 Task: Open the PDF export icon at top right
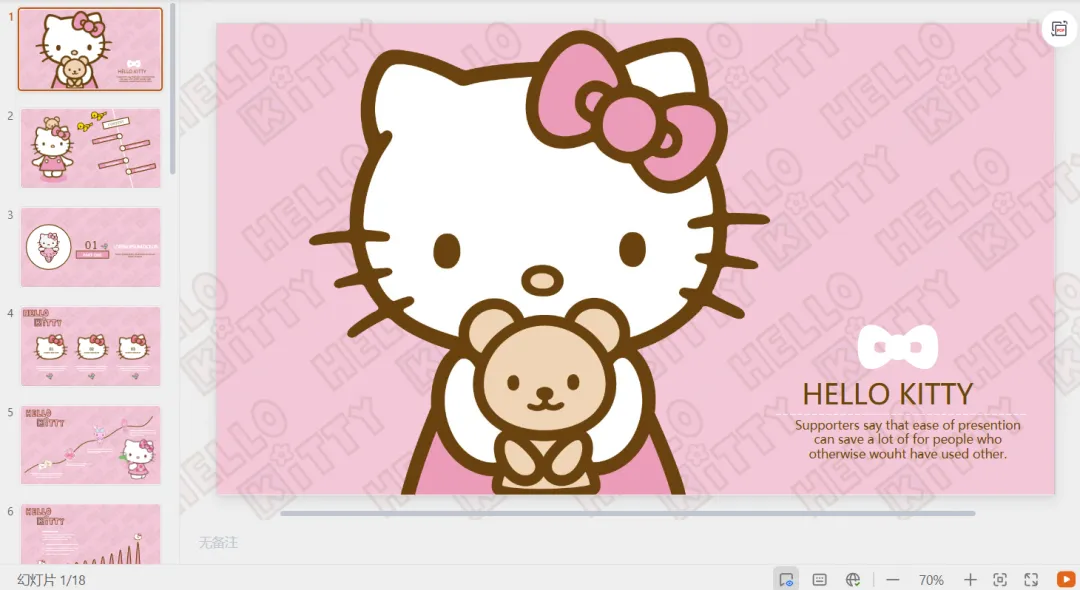point(1059,29)
